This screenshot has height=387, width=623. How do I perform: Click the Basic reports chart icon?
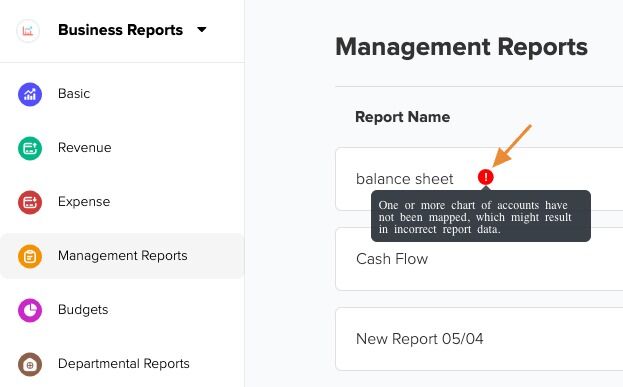pyautogui.click(x=30, y=94)
